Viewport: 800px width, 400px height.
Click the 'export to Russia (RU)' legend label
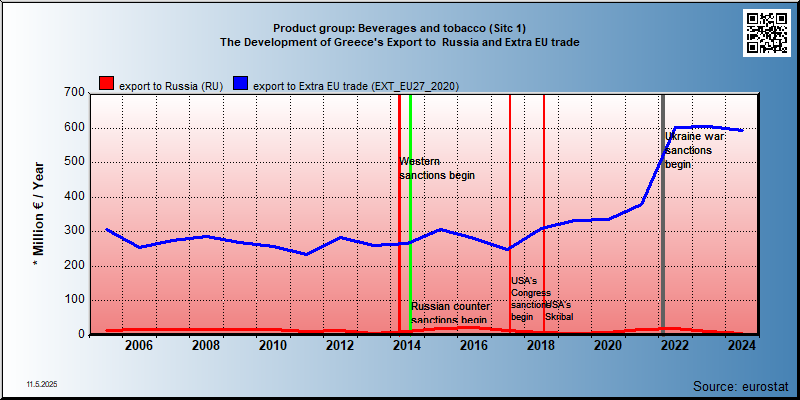click(171, 86)
